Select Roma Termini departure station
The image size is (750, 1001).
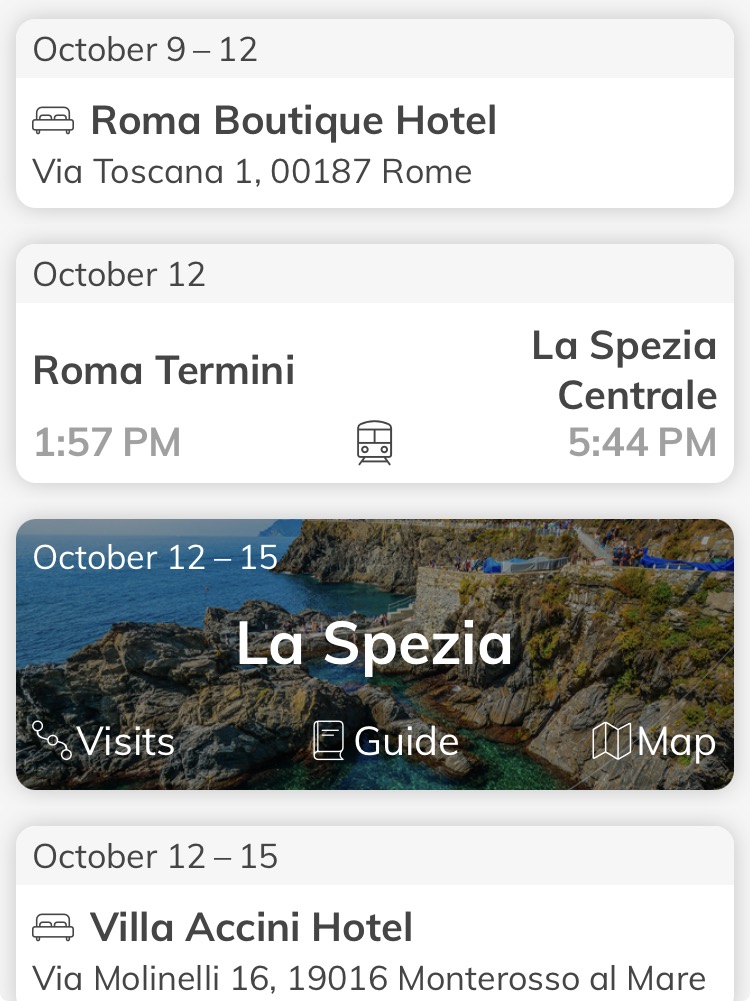(x=164, y=371)
